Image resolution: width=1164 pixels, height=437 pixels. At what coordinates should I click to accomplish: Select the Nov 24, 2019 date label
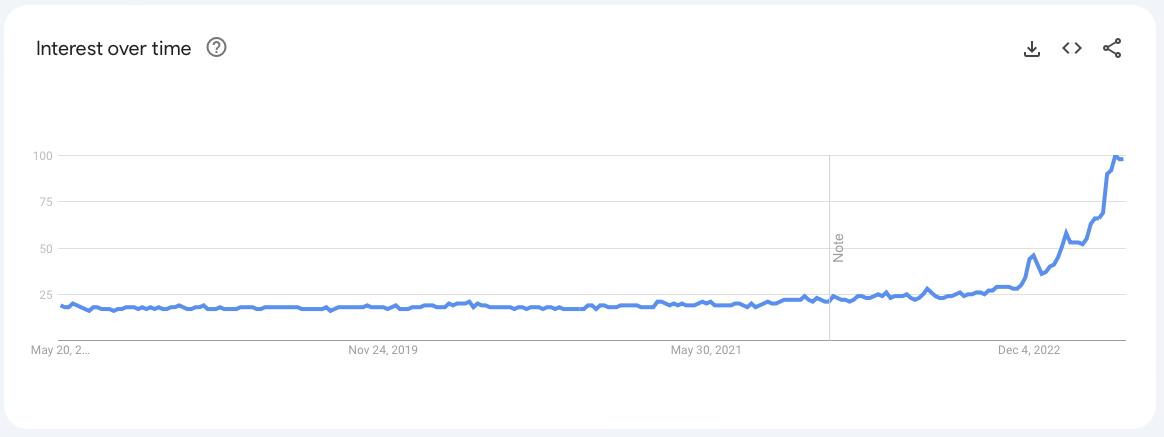click(383, 350)
